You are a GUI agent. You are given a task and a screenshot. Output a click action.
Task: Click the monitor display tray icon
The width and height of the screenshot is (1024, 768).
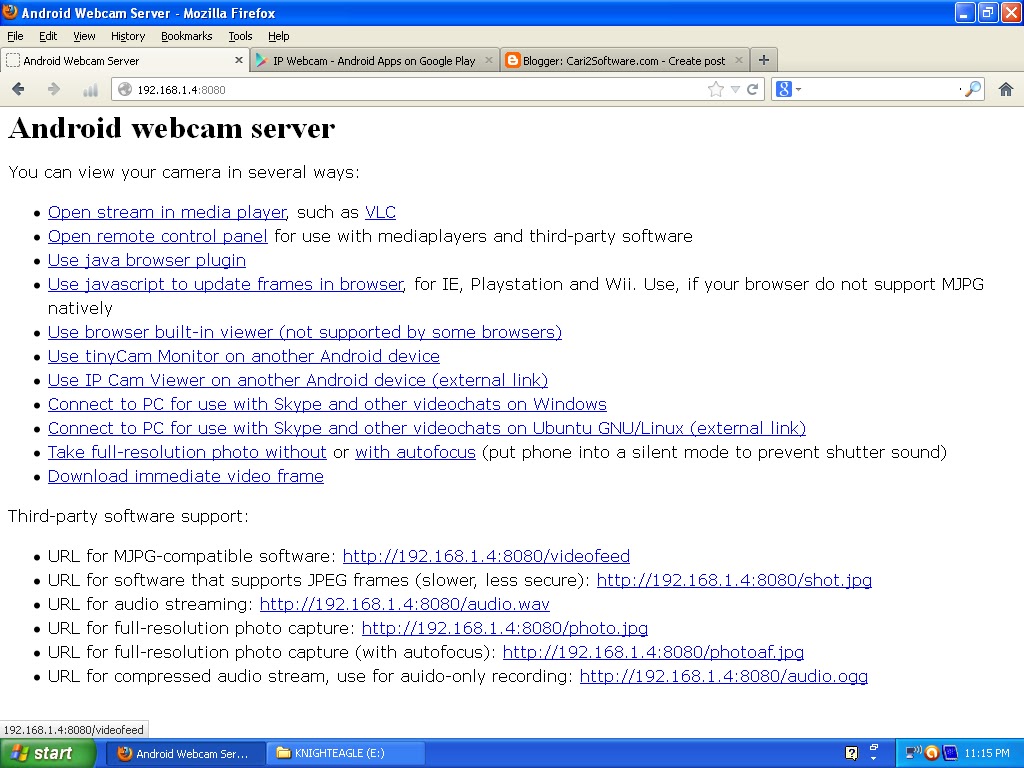coord(951,753)
